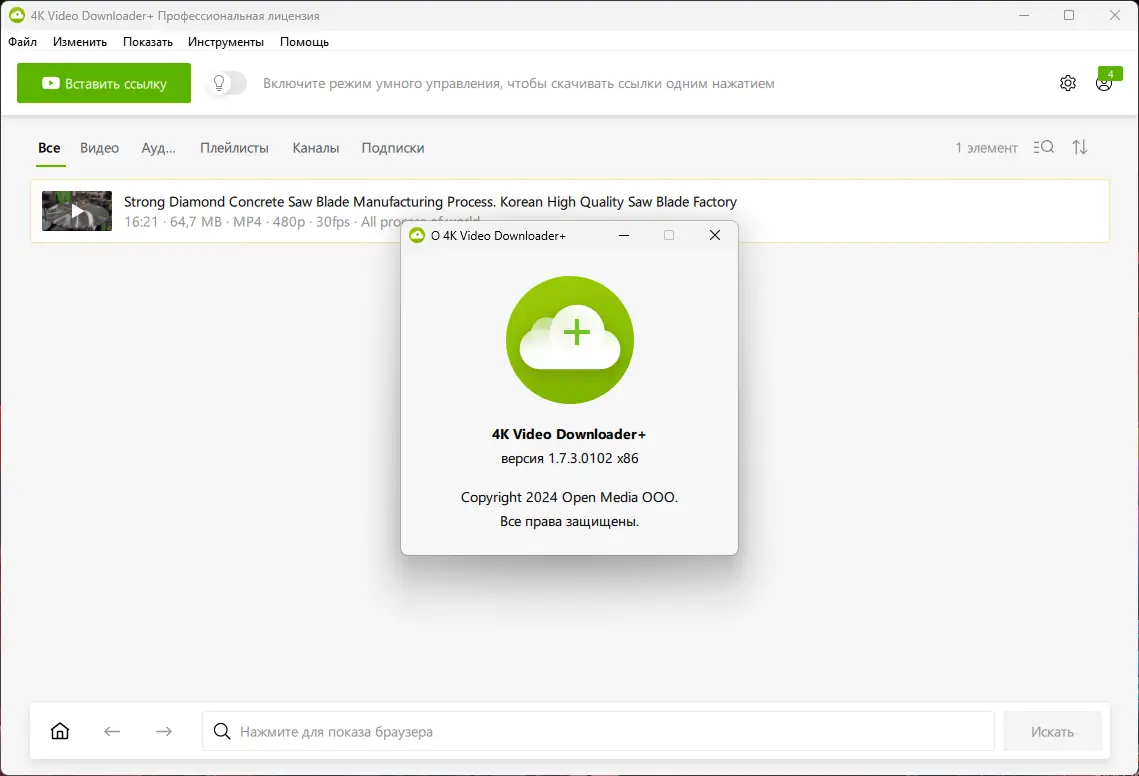The image size is (1139, 776).
Task: Navigate back with the left arrow
Action: (x=112, y=731)
